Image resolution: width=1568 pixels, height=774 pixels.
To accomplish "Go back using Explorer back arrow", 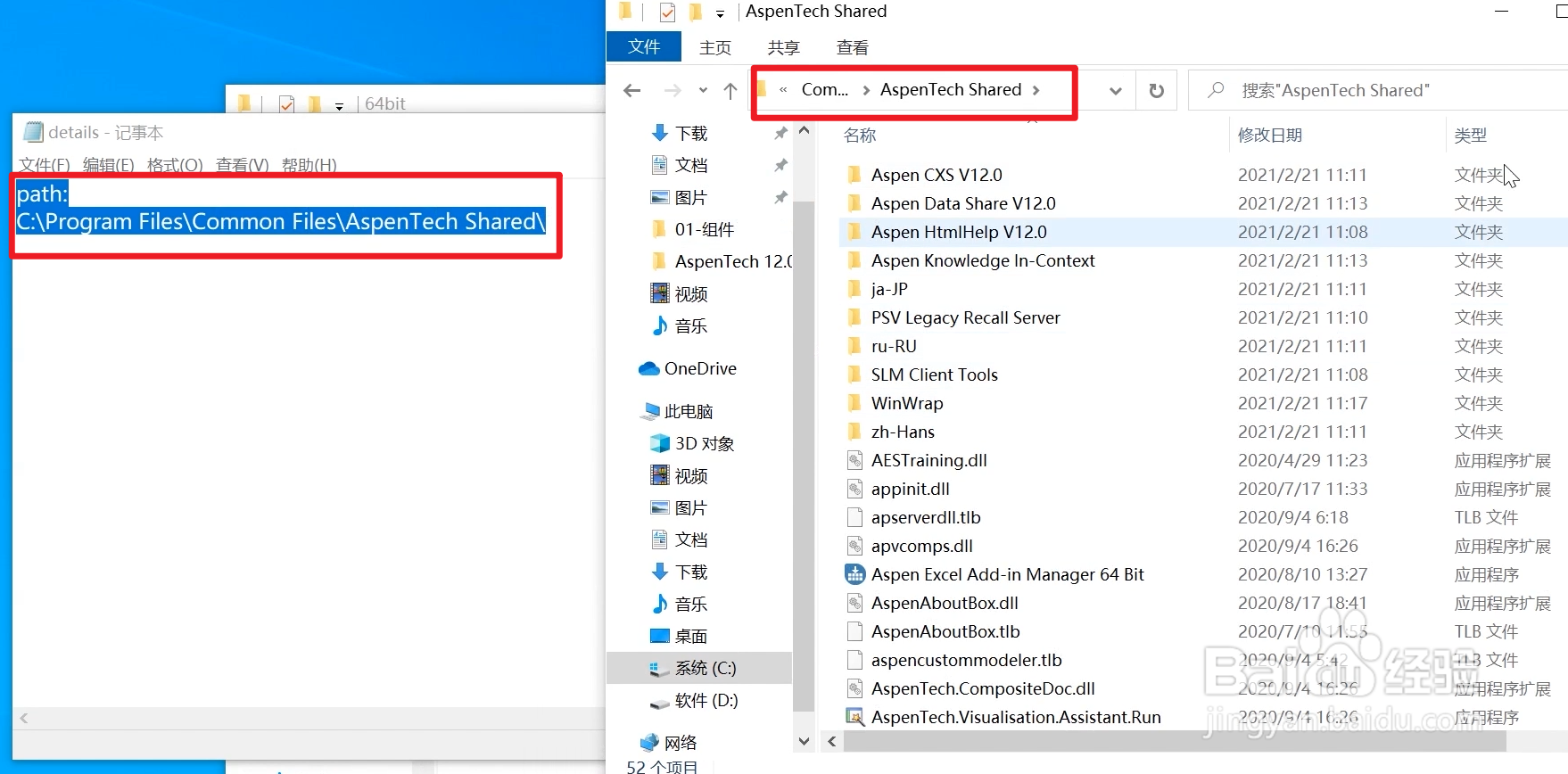I will [632, 90].
